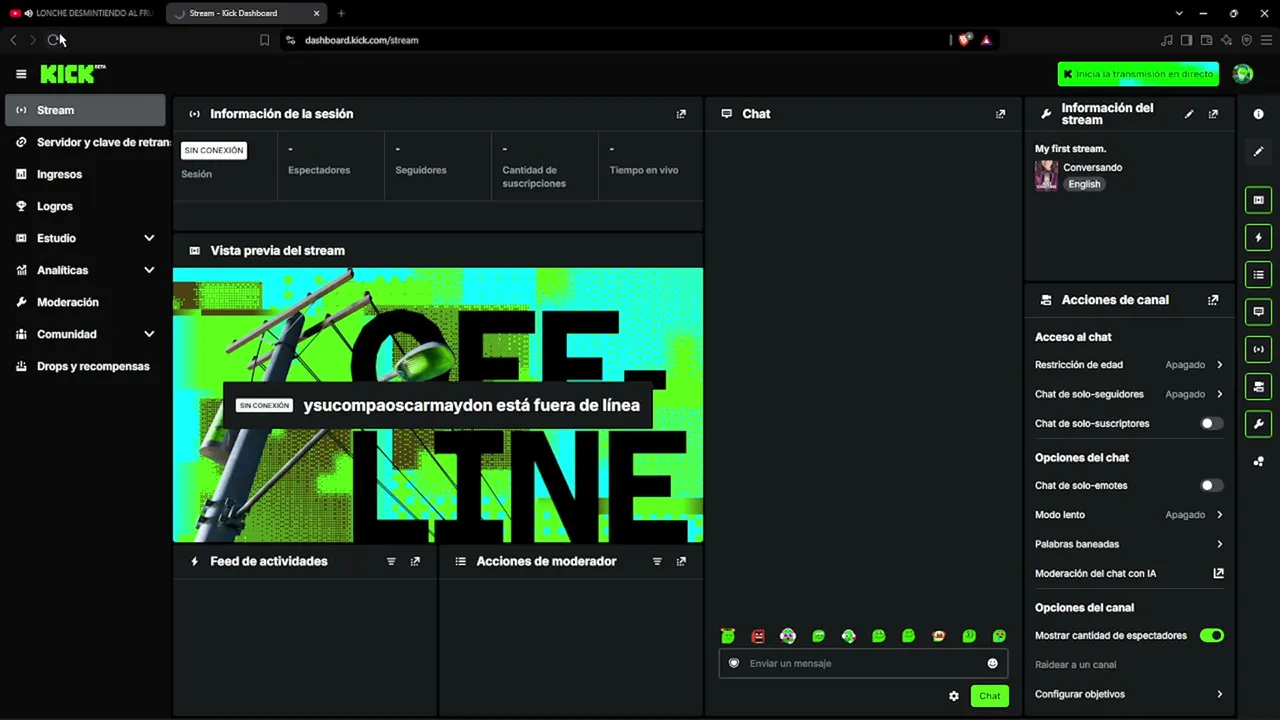Toggle the stream info wrench widget
The width and height of the screenshot is (1280, 720).
click(1259, 424)
